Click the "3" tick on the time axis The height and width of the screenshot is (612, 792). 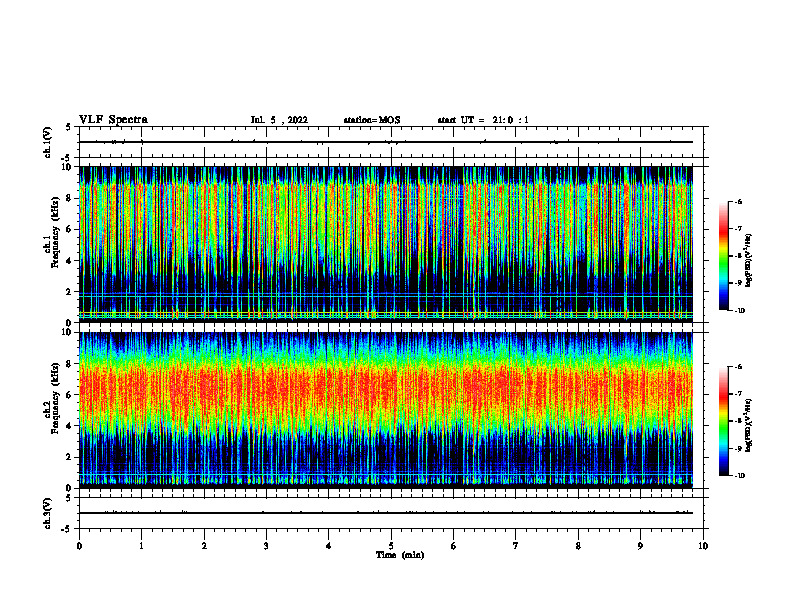pos(266,546)
